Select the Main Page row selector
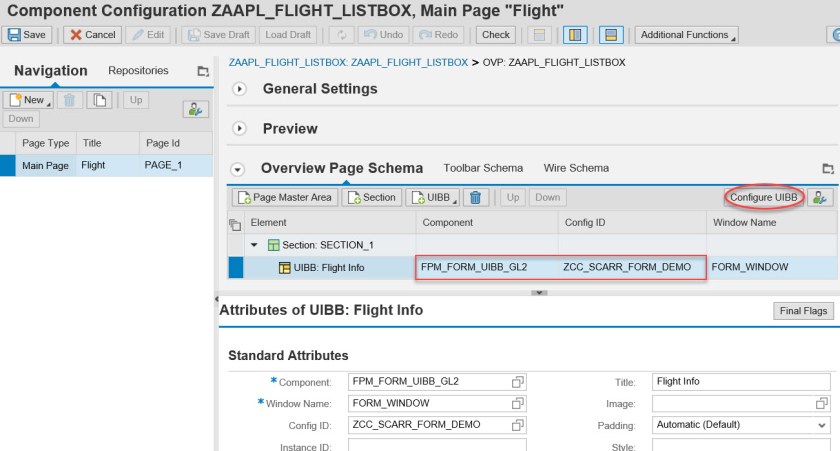Viewport: 840px width, 451px height. pos(8,166)
